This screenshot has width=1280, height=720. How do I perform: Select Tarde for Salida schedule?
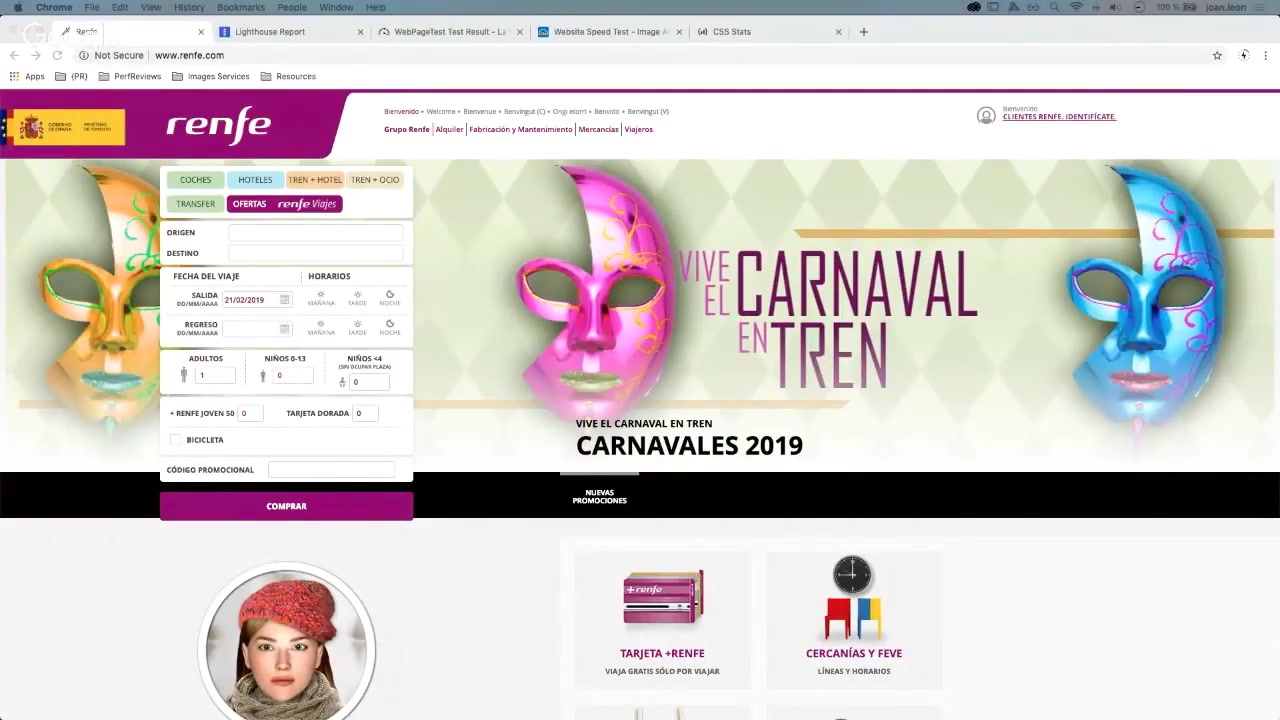pos(357,298)
